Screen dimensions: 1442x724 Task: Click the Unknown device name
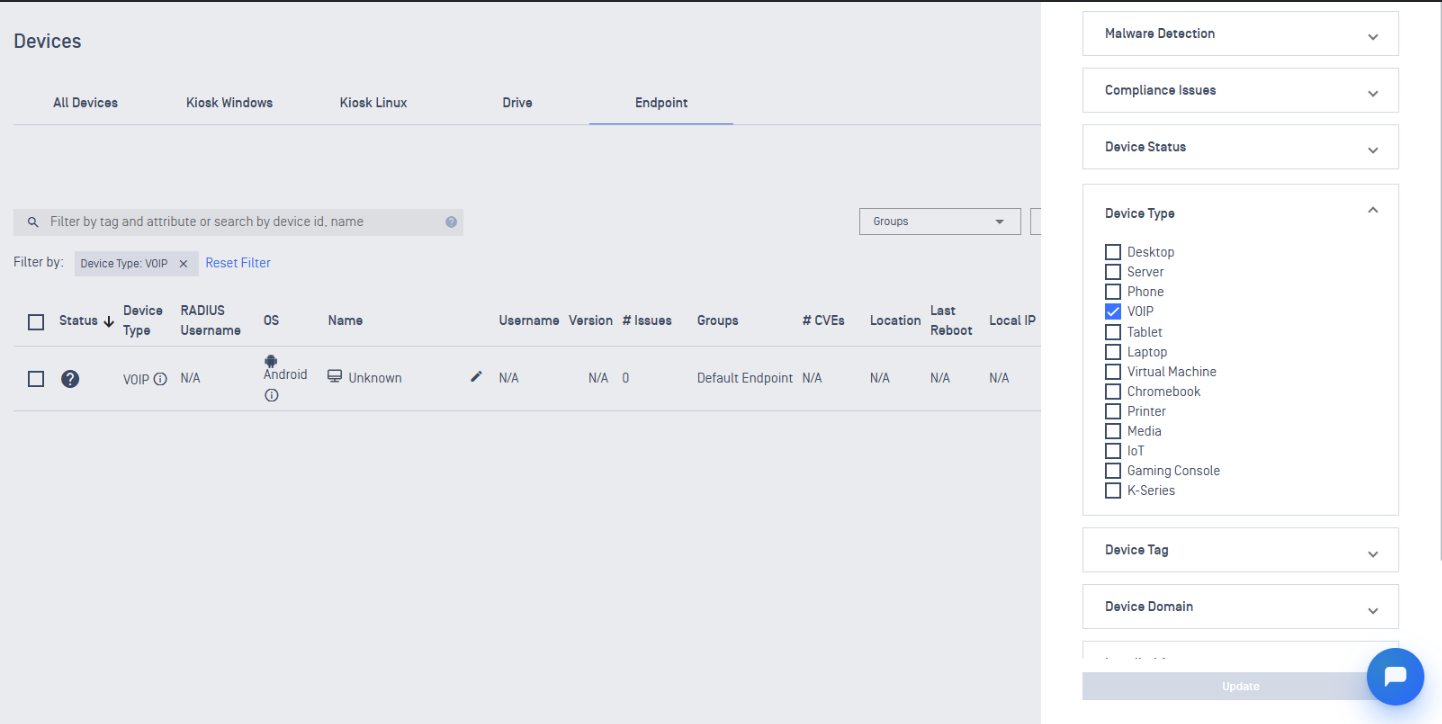[x=375, y=378]
